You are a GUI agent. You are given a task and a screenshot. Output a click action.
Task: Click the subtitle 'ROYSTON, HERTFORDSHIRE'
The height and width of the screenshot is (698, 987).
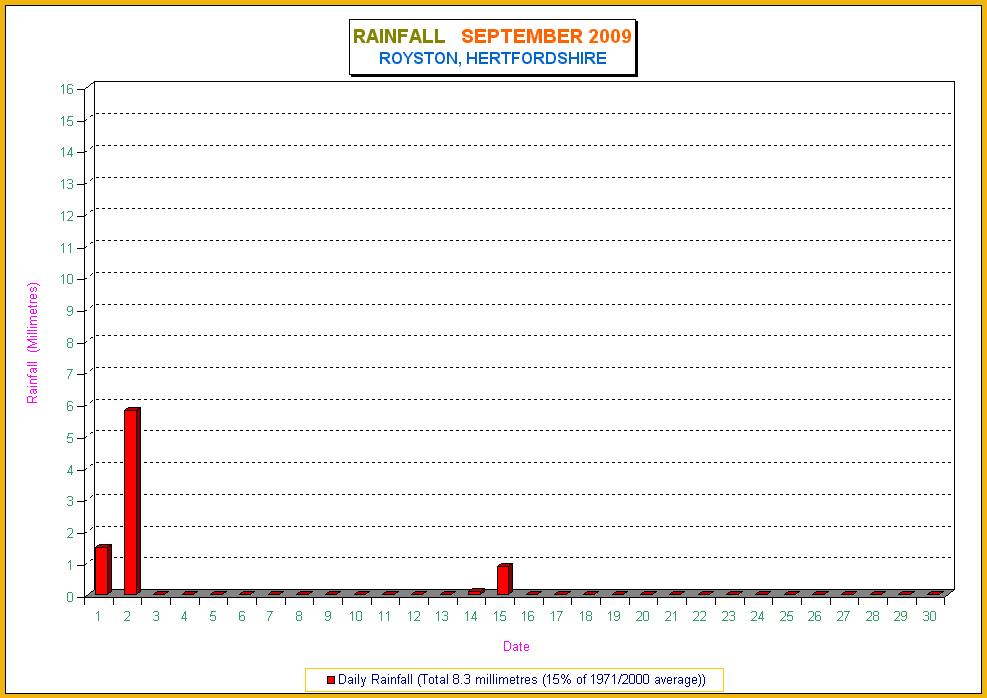pyautogui.click(x=492, y=59)
